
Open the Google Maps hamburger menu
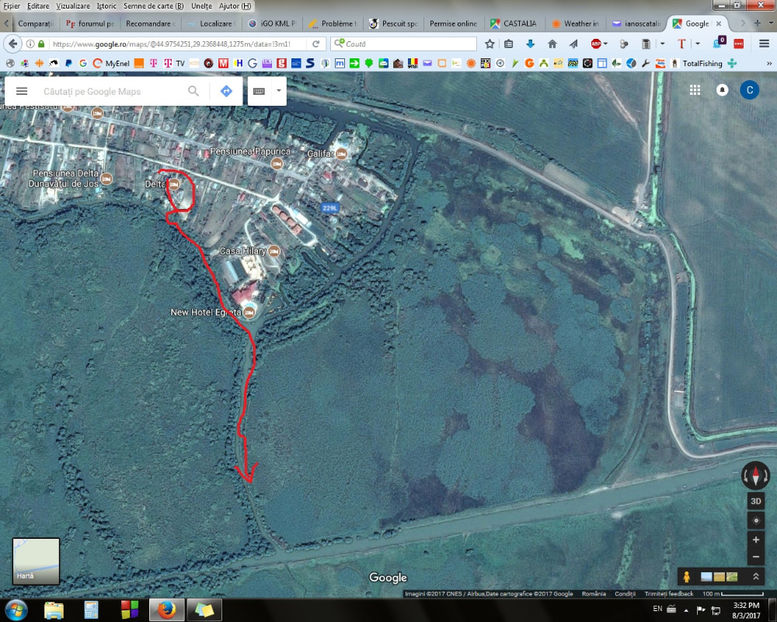click(x=21, y=91)
